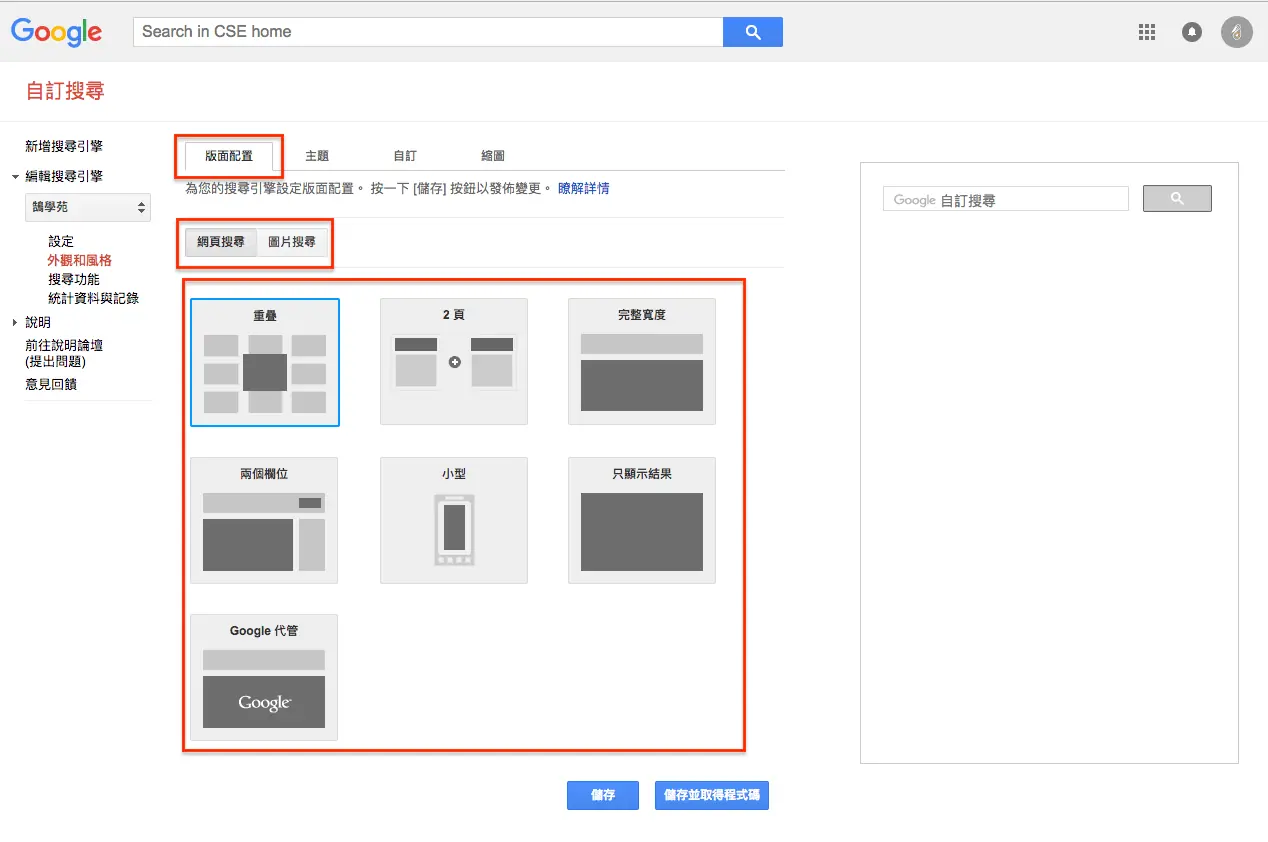Click the 儲存 save button
Screen dimensions: 1268x842
(603, 796)
